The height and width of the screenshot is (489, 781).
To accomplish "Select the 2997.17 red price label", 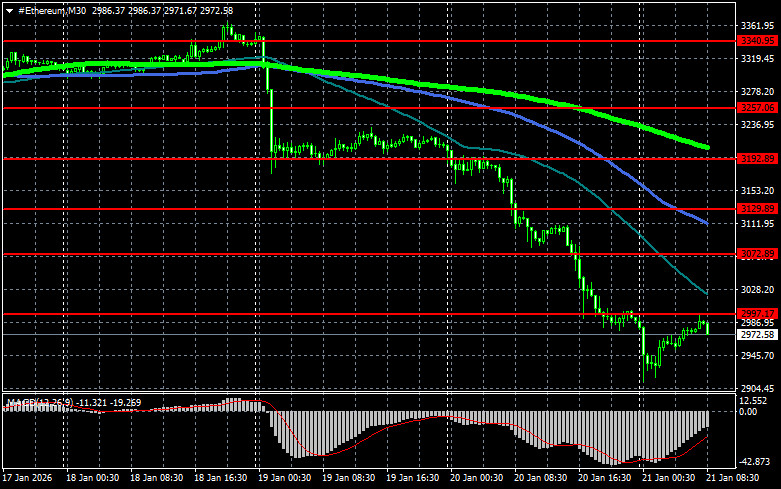I will point(756,313).
